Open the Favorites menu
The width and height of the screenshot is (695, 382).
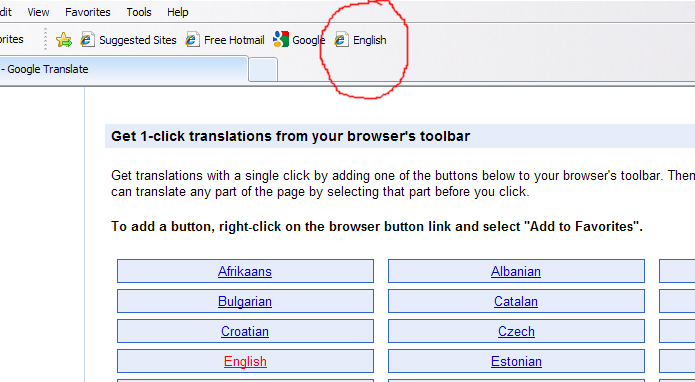(87, 12)
